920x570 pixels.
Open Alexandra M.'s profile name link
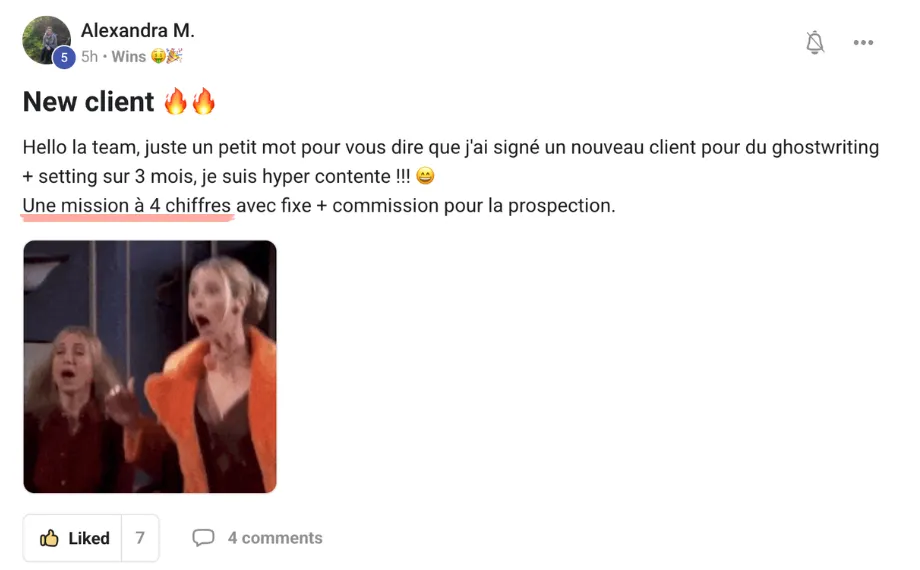[x=137, y=30]
